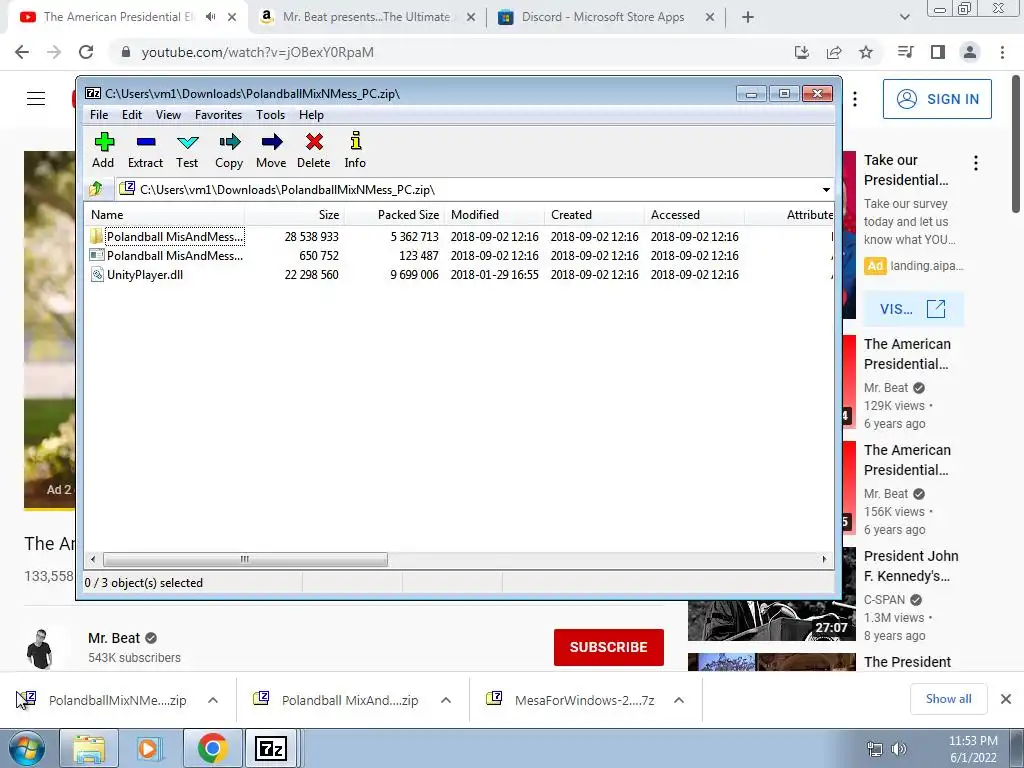This screenshot has width=1024, height=768.
Task: Expand options for PolandballMixNMe....zip download
Action: 213,700
